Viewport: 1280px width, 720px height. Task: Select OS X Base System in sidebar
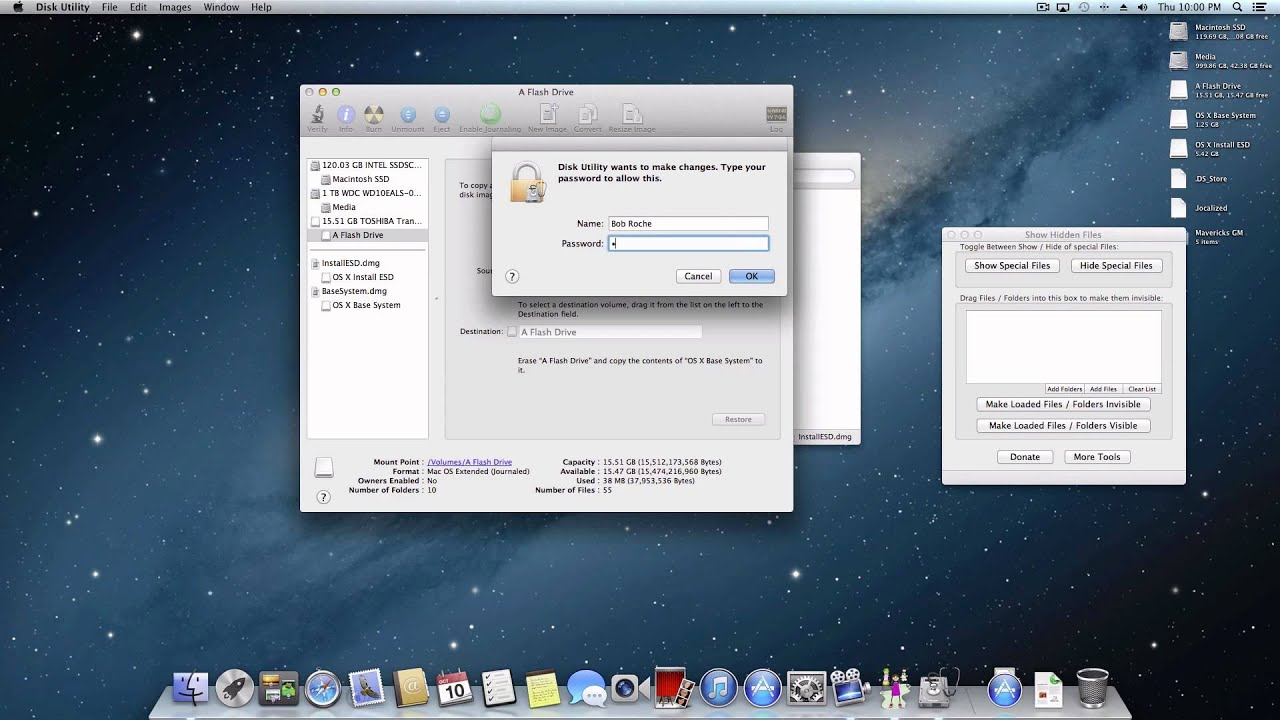coord(367,305)
